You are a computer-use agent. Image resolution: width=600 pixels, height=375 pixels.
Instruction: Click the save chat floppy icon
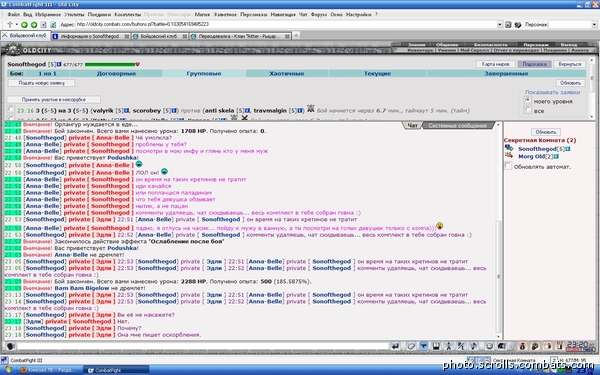pyautogui.click(x=436, y=346)
